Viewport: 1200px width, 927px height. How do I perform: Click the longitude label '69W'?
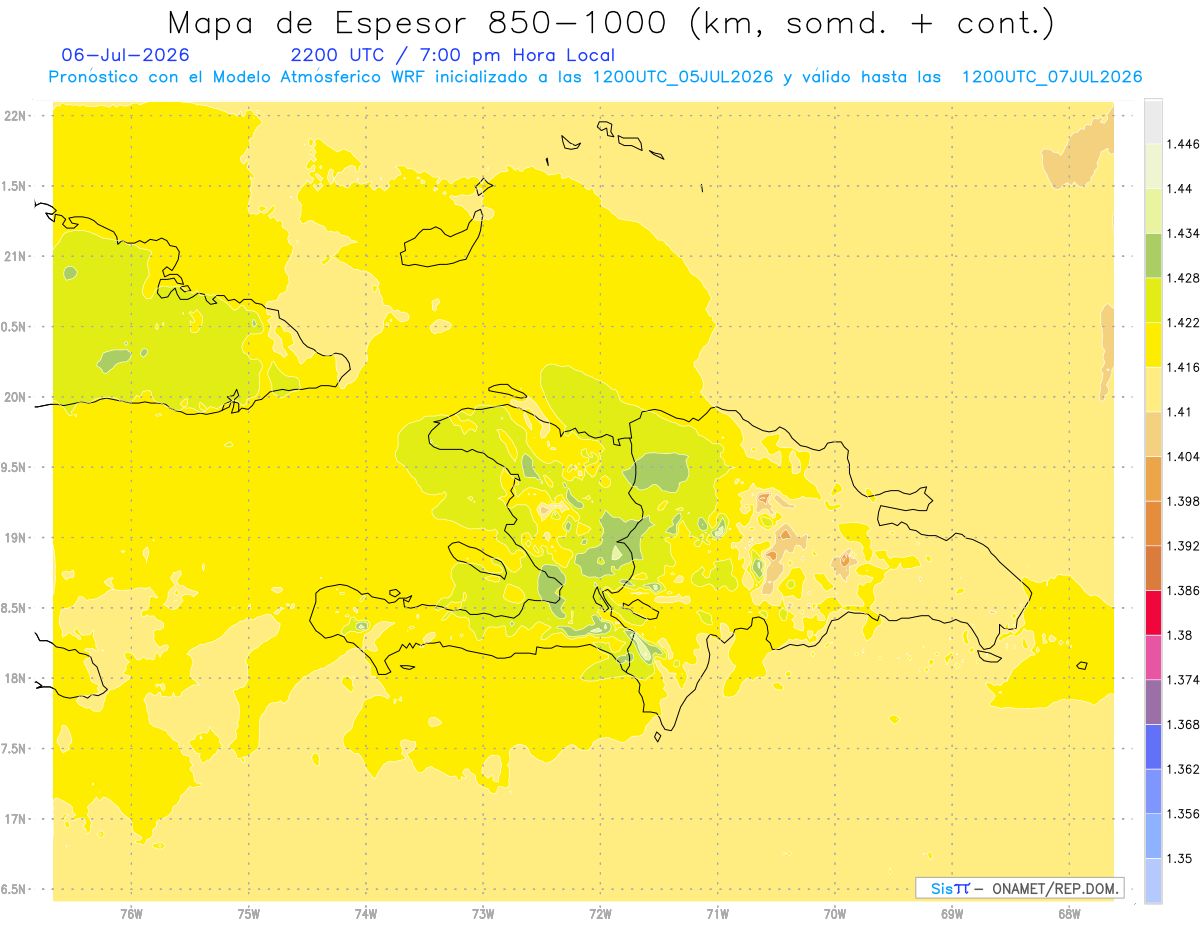tap(952, 914)
